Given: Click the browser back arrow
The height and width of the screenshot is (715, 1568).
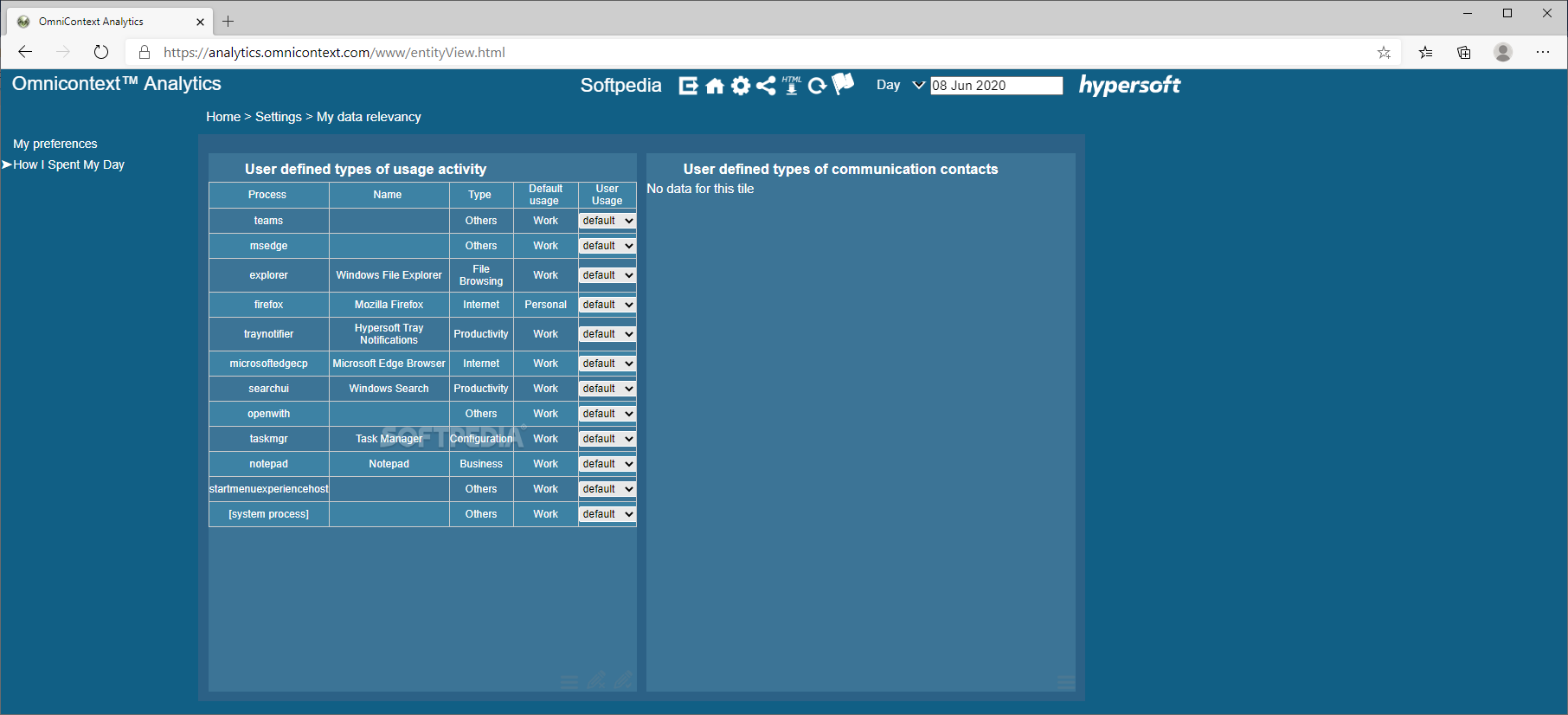Looking at the screenshot, I should 25,52.
